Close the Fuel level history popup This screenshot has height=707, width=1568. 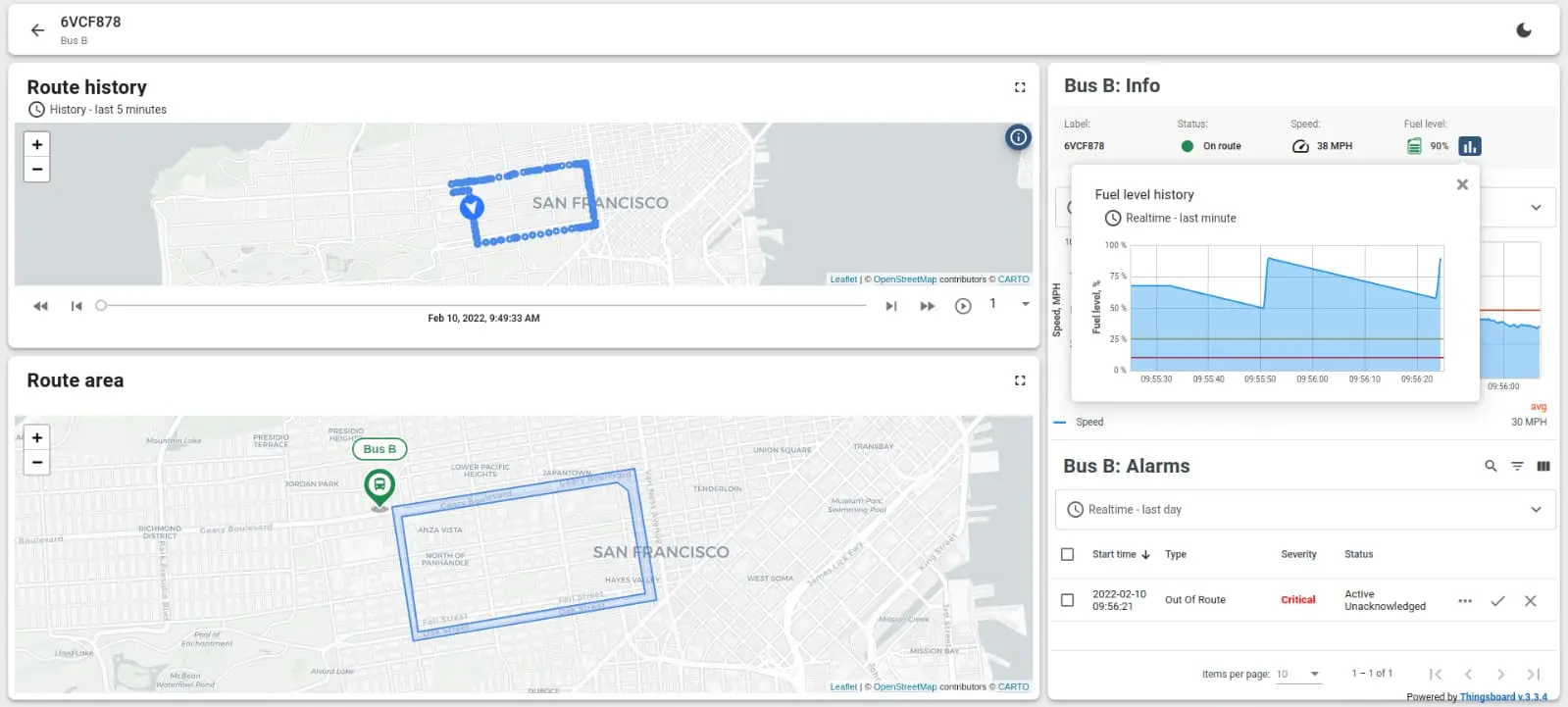tap(1462, 184)
